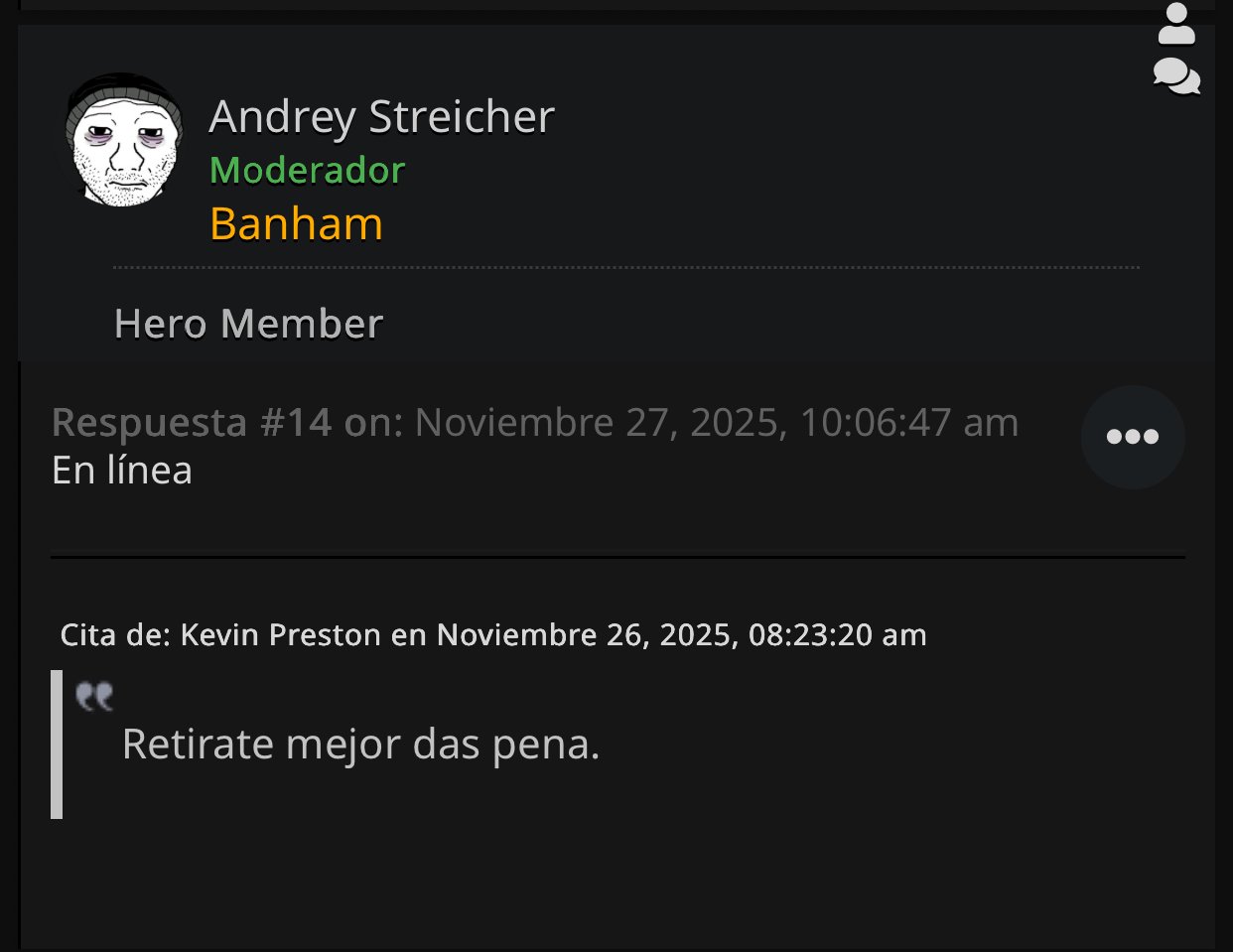Click Andrey Streicher's avatar image
The image size is (1233, 952).
coord(124,140)
